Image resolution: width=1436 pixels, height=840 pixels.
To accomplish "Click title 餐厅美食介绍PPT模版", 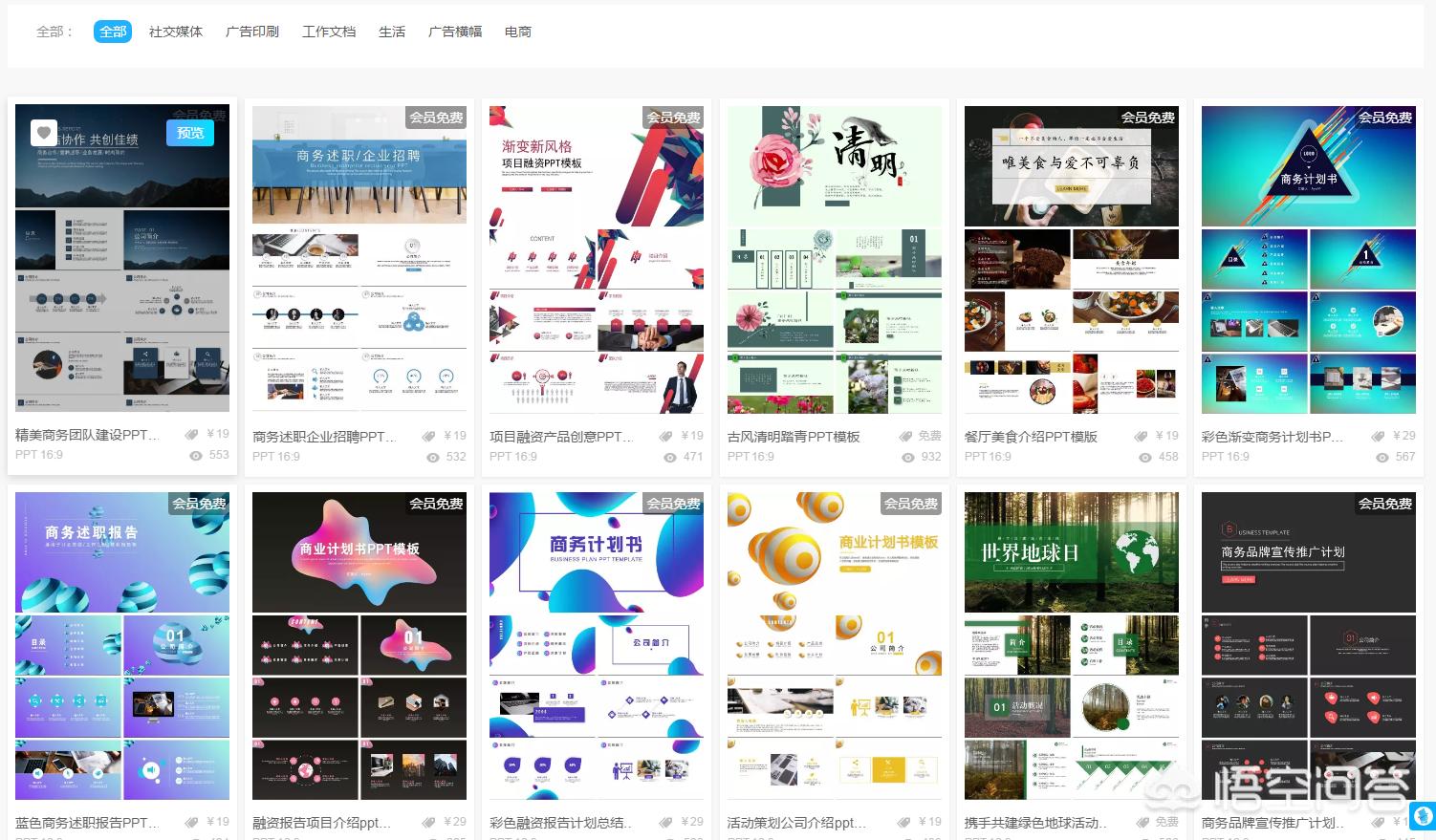I will pyautogui.click(x=1031, y=437).
